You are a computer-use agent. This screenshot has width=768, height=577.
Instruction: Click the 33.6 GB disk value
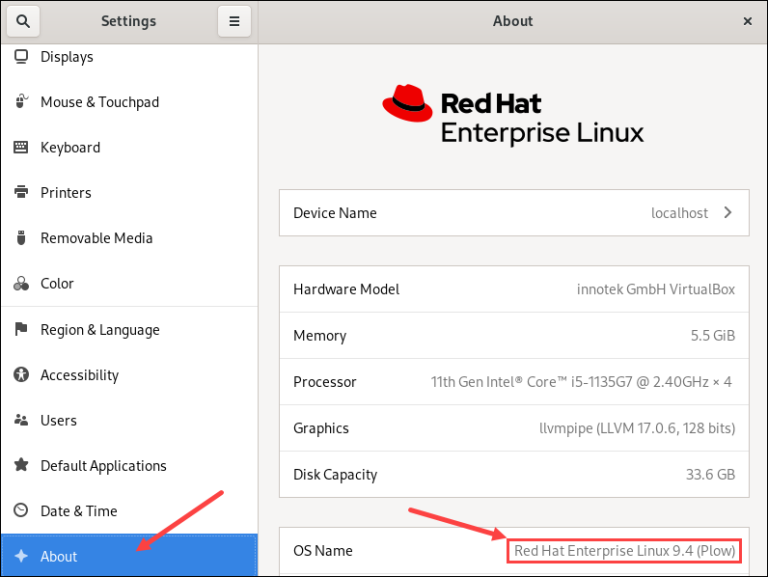pos(710,475)
